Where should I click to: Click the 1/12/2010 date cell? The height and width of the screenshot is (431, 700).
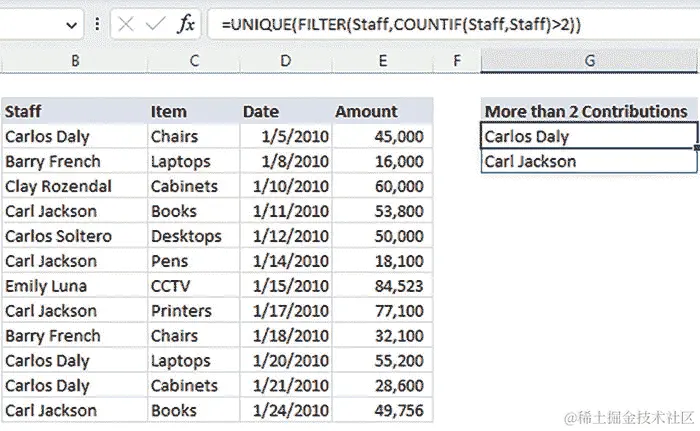tap(285, 236)
